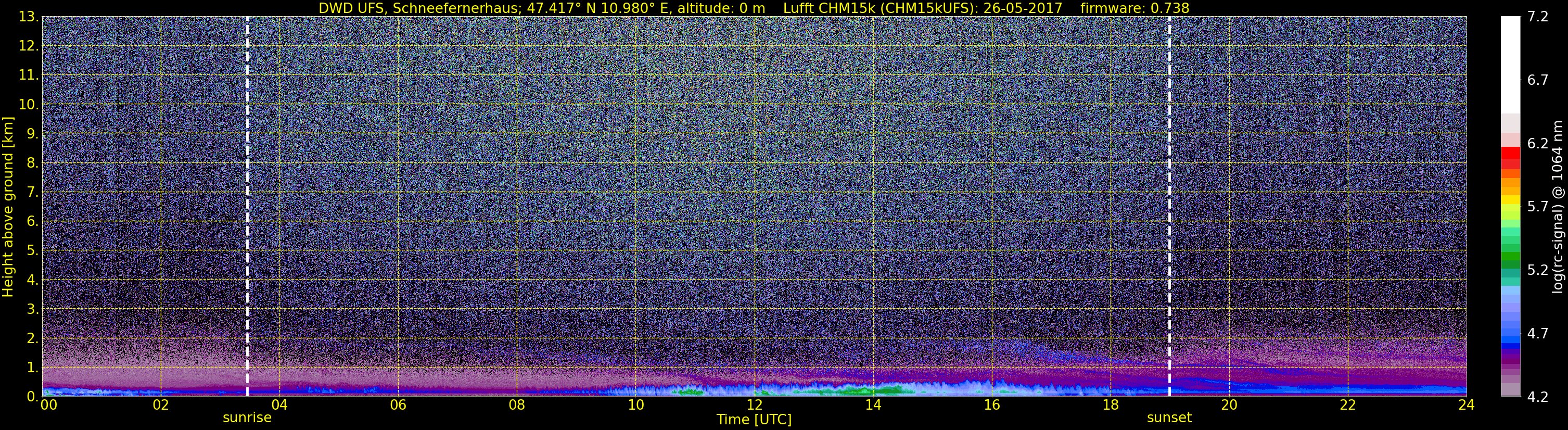The height and width of the screenshot is (430, 1568).
Task: Click the dashed white sunset marker line
Action: (1169, 207)
